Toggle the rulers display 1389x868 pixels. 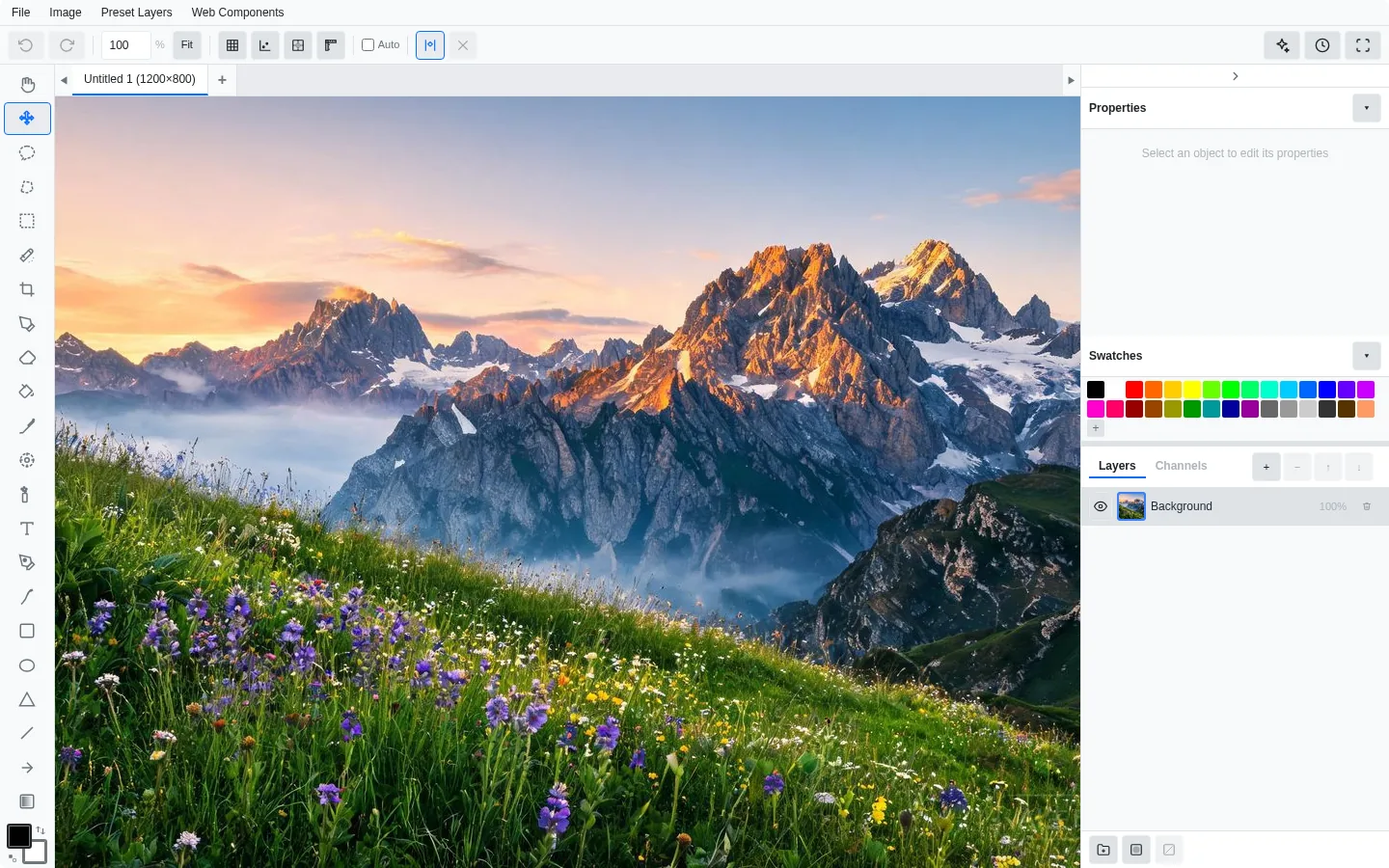331,45
